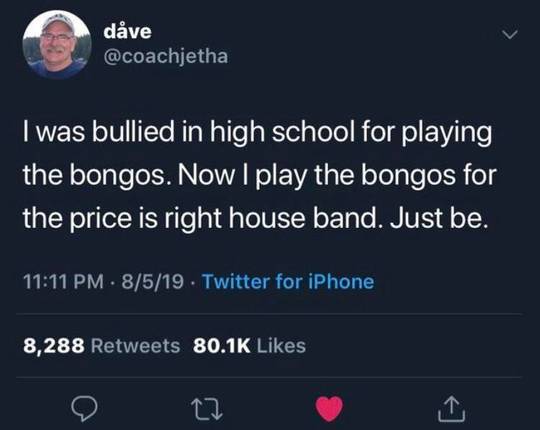Open the @coachjetha handle
The width and height of the screenshot is (540, 430).
pos(166,56)
